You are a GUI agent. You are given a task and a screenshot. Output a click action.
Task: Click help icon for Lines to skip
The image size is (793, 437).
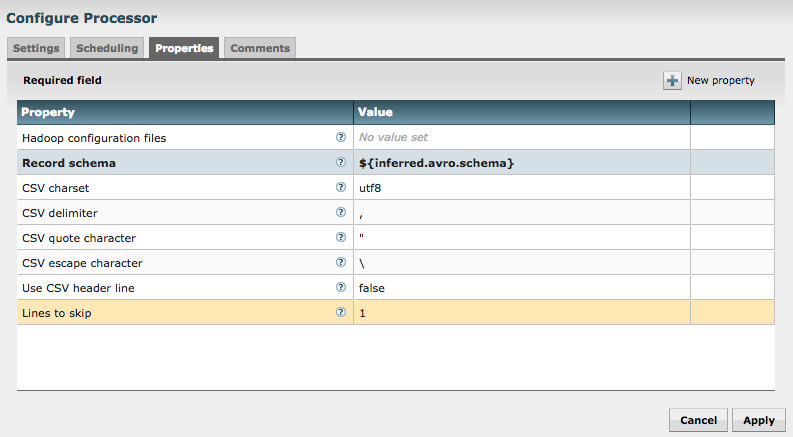coord(341,313)
